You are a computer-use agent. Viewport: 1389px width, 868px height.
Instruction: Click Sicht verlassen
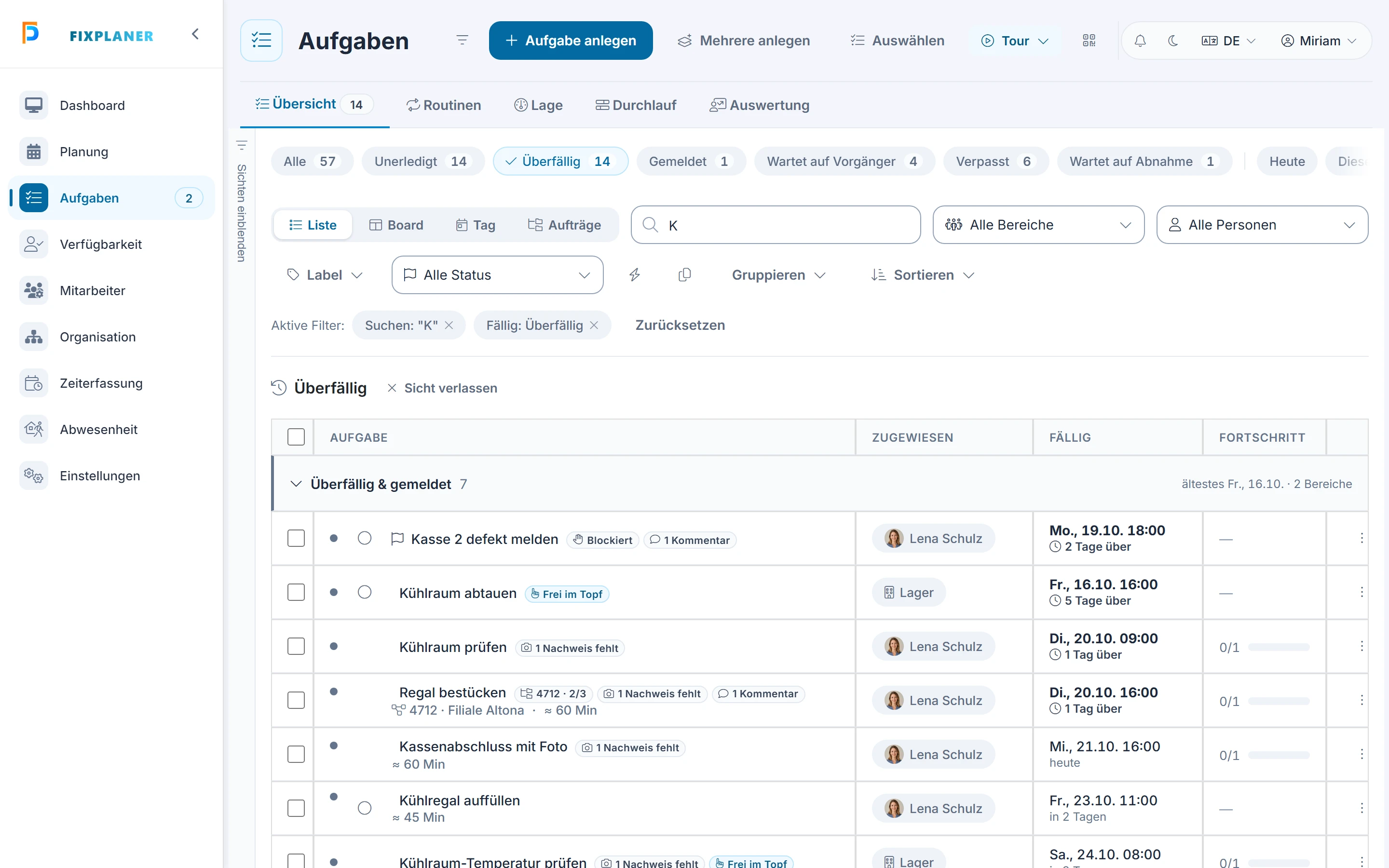[x=442, y=388]
